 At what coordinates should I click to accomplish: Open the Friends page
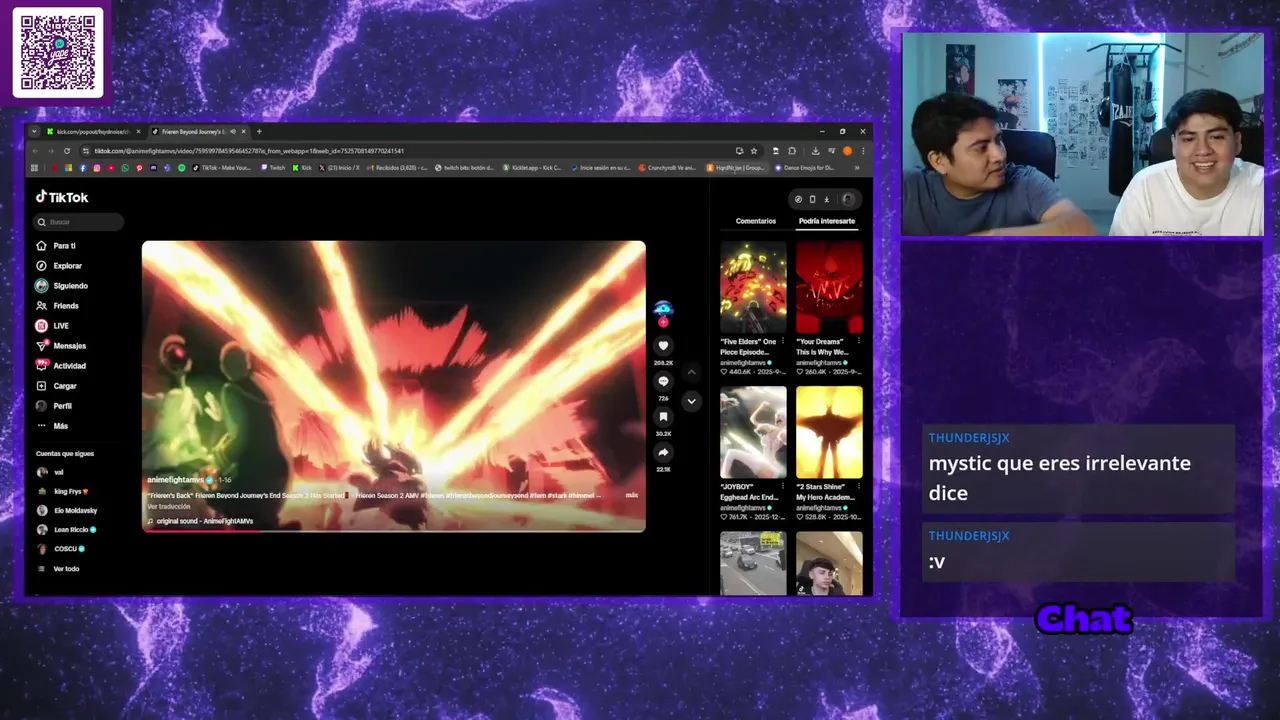[57, 306]
